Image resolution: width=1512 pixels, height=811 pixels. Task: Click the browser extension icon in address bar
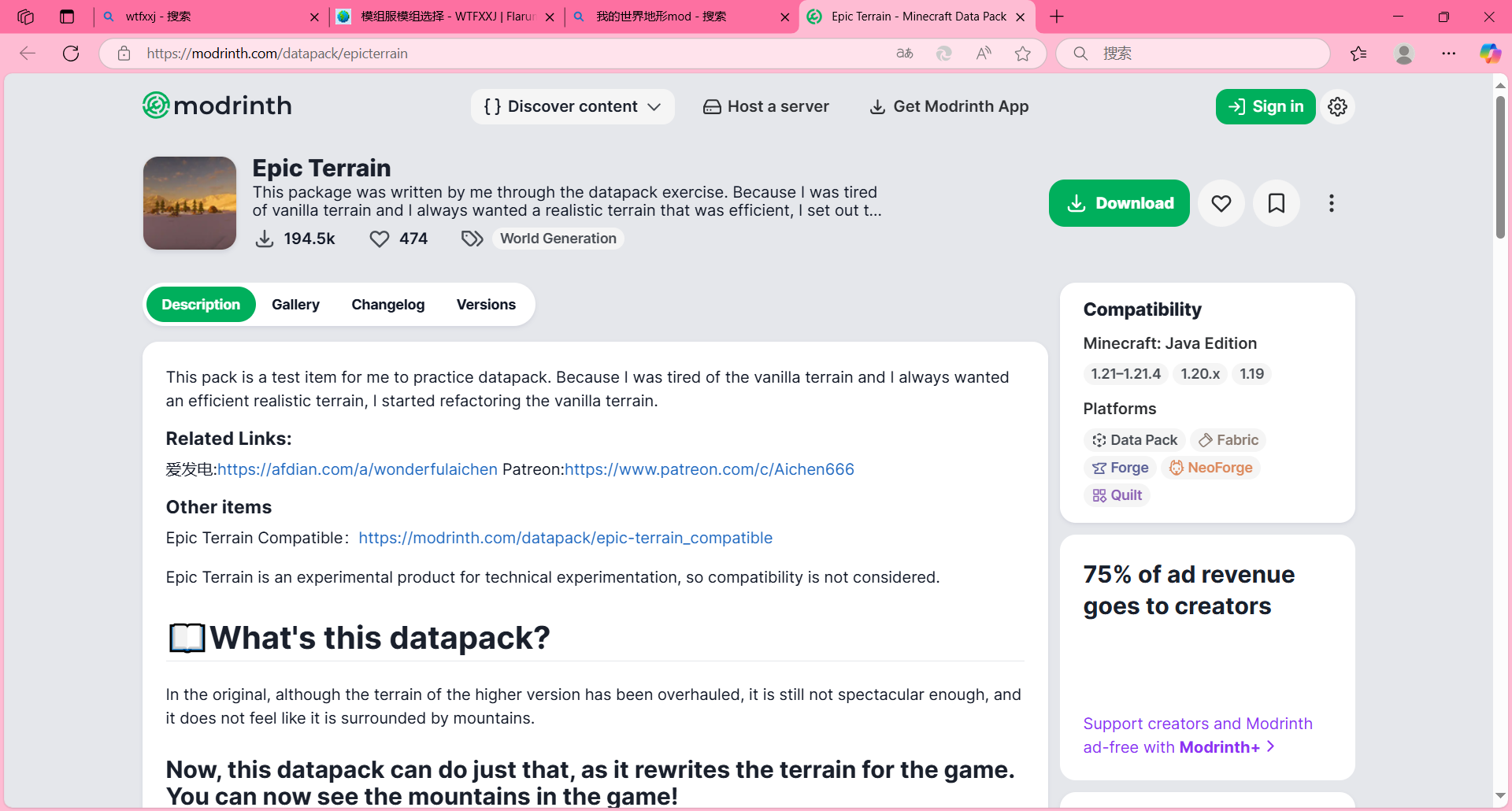pos(943,54)
